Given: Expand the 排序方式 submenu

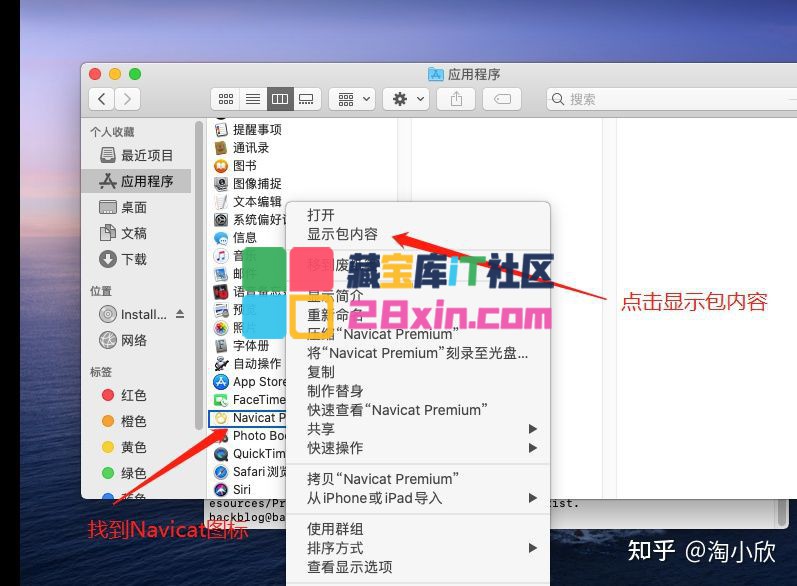Looking at the screenshot, I should [418, 548].
